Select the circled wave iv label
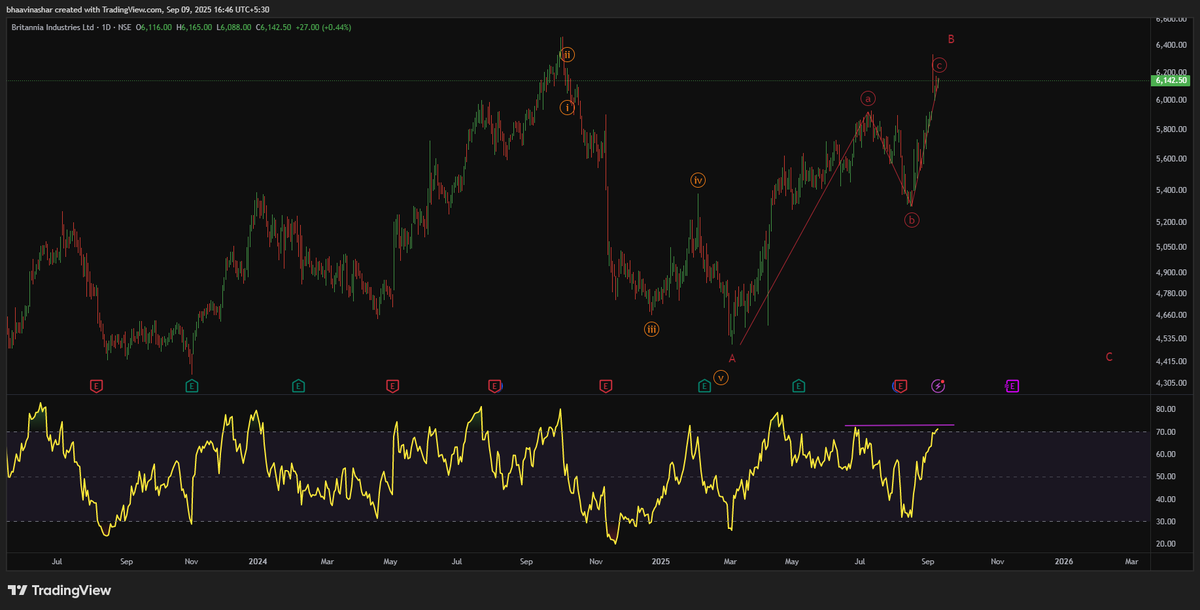Image resolution: width=1200 pixels, height=610 pixels. point(698,180)
